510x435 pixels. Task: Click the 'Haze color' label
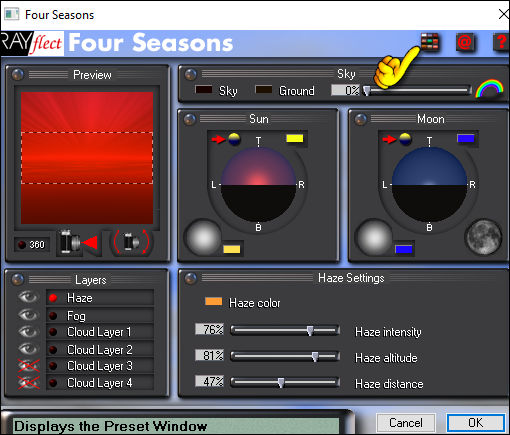(x=255, y=303)
